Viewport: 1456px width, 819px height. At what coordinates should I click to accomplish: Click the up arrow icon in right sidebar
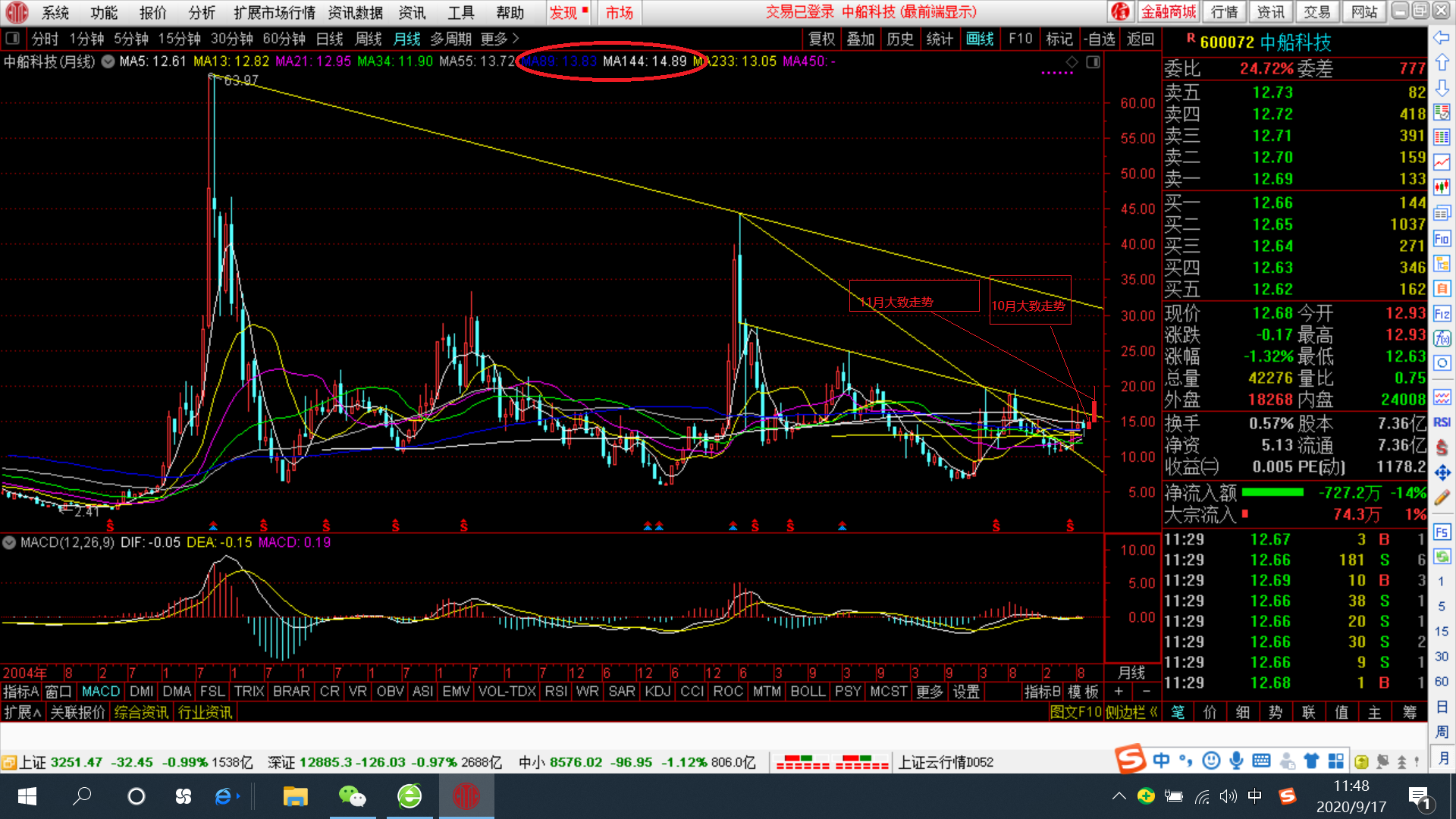1442,63
